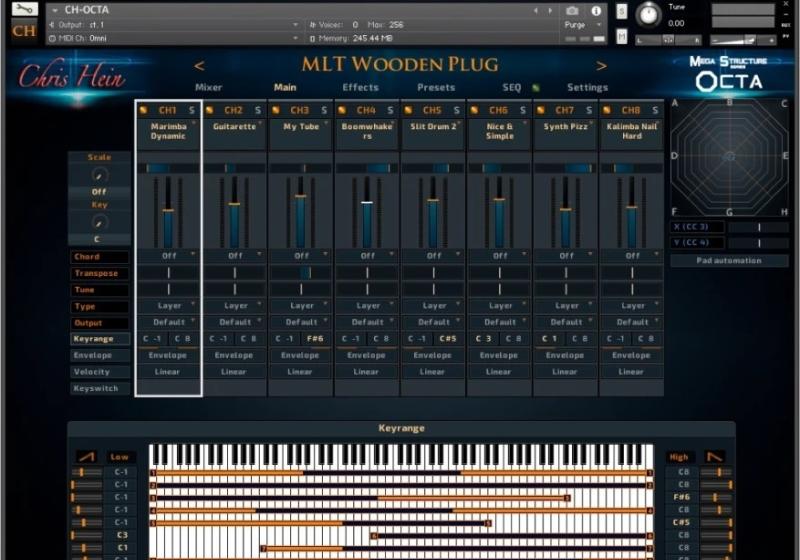Toggle the SEQ on/off indicator
This screenshot has width=800, height=560.
pyautogui.click(x=536, y=88)
